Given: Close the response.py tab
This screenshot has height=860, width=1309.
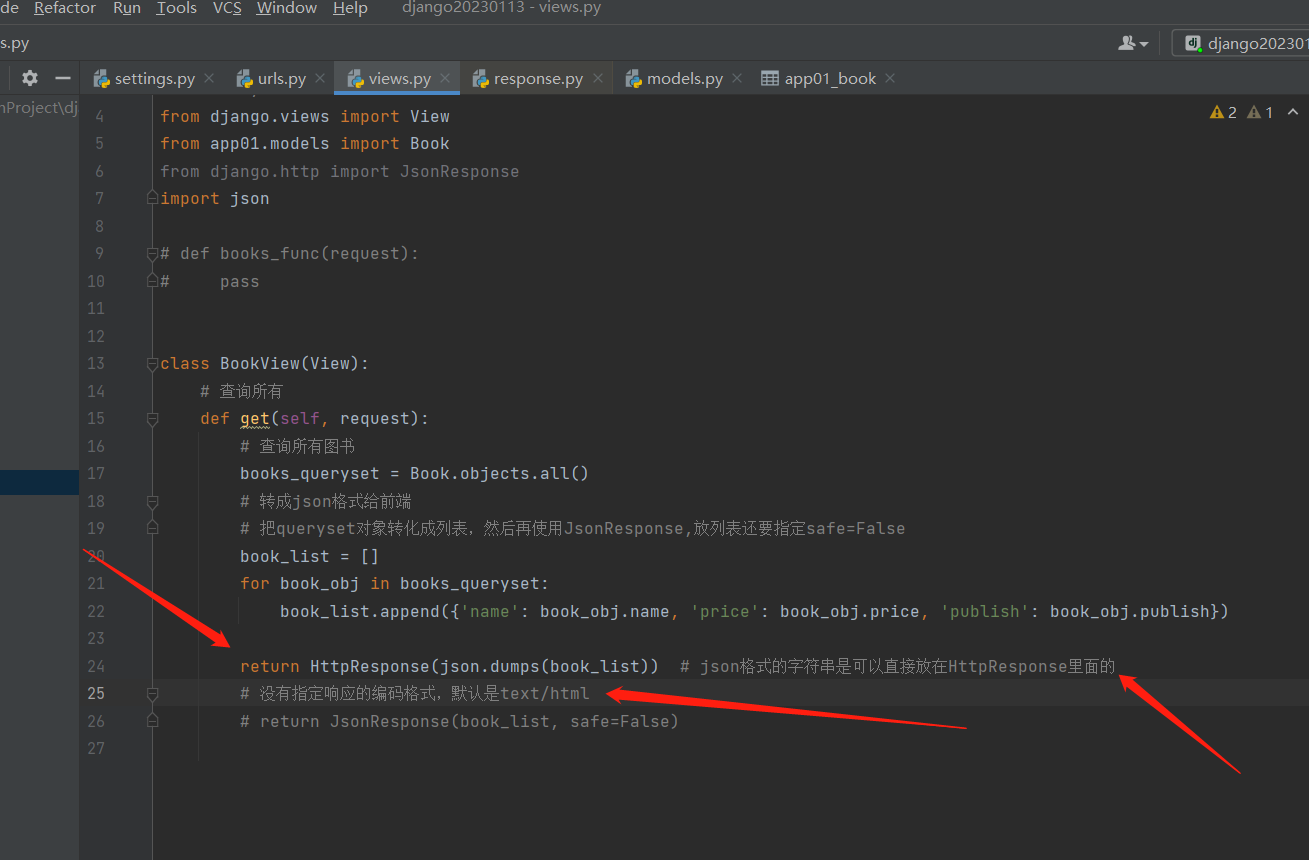Looking at the screenshot, I should point(598,78).
